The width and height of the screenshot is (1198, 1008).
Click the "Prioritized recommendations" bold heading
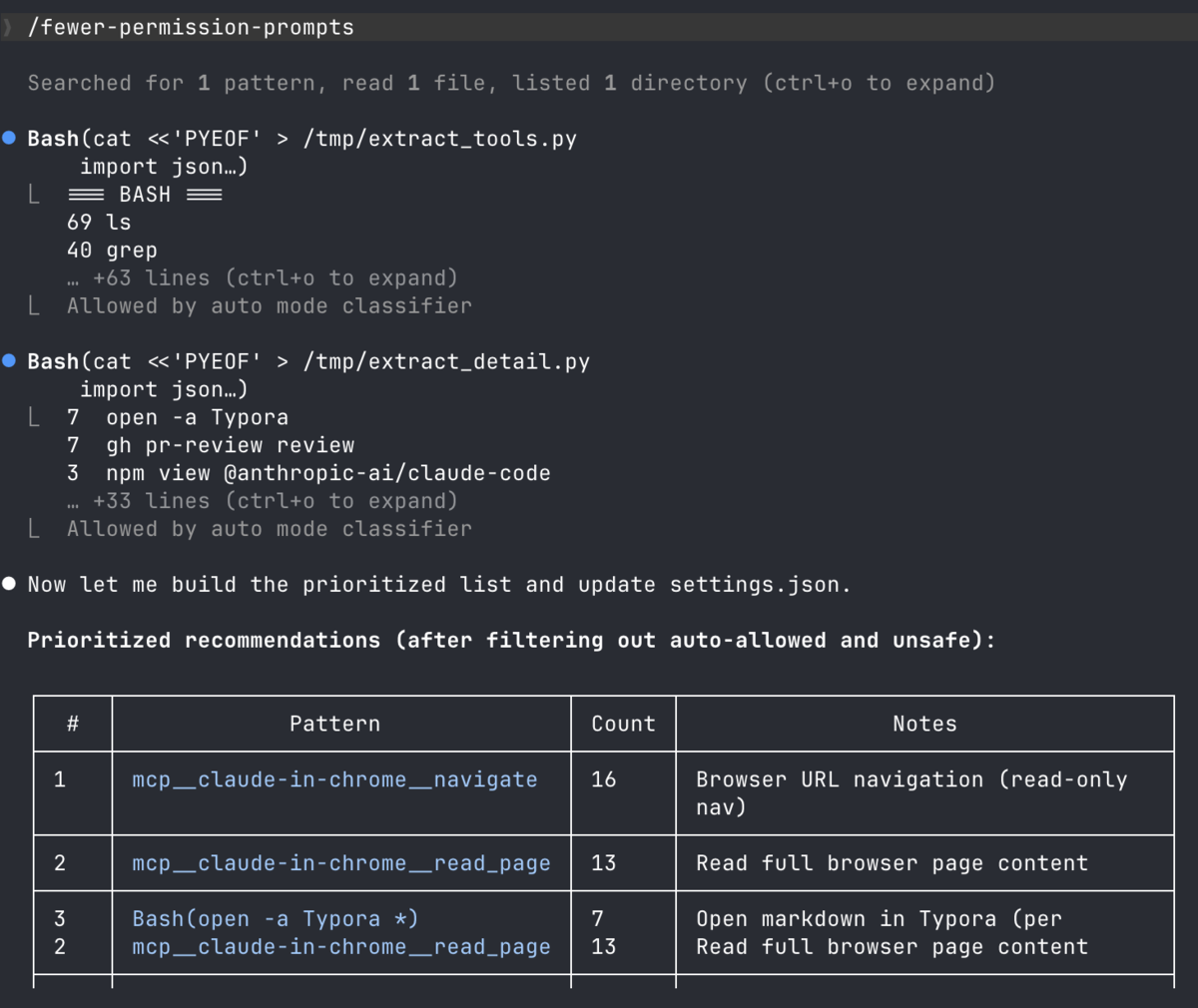pyautogui.click(x=204, y=640)
